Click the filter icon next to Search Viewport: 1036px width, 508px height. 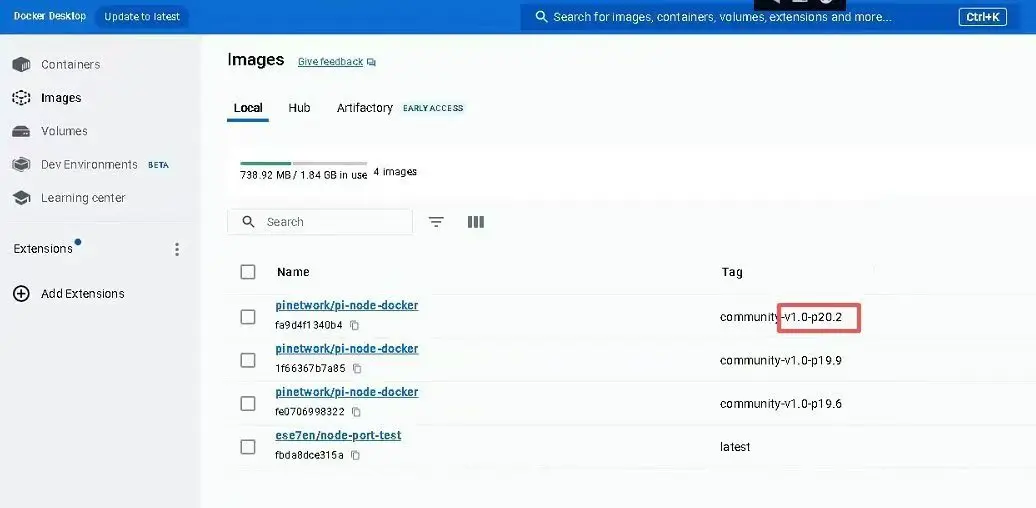[x=436, y=222]
